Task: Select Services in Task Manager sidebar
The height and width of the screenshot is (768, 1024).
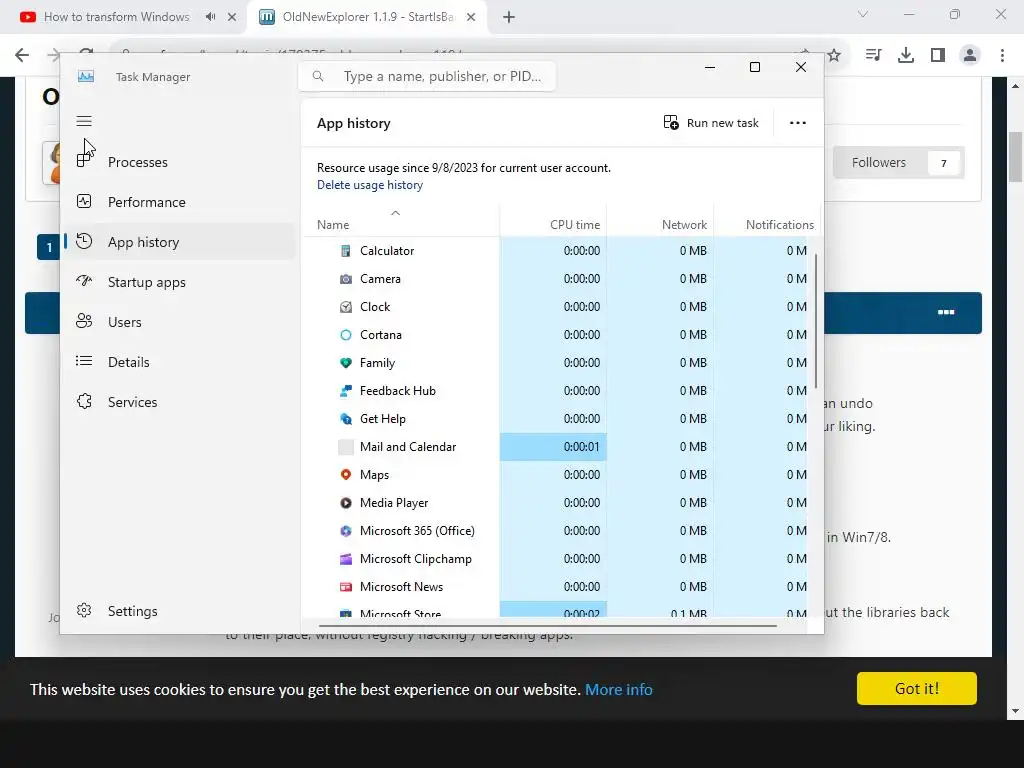Action: pyautogui.click(x=133, y=402)
